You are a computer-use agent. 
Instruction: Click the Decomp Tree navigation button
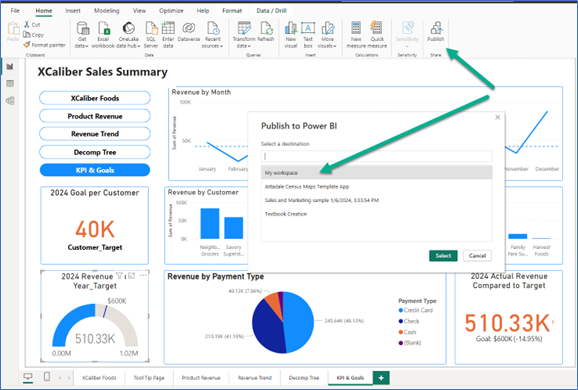pyautogui.click(x=95, y=152)
